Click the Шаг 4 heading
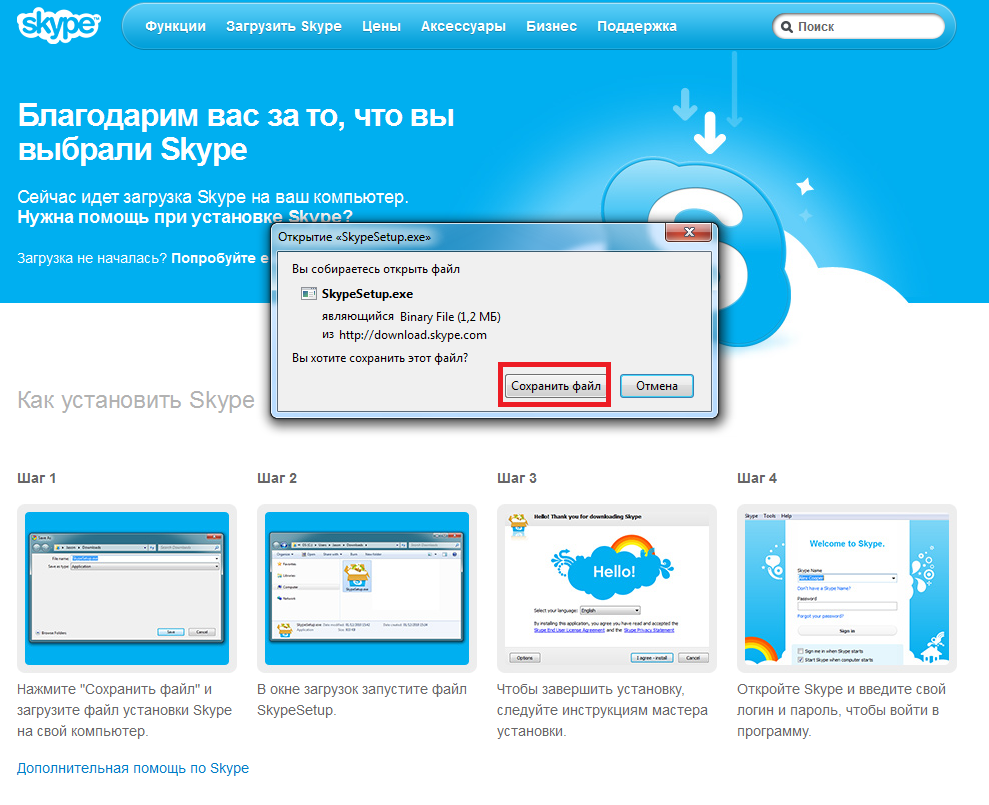This screenshot has height=805, width=989. point(757,478)
